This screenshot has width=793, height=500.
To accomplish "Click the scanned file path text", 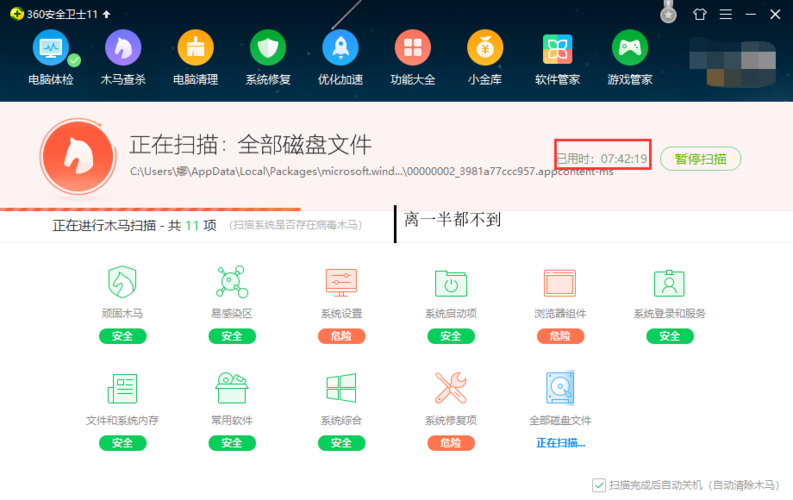I will [x=372, y=171].
